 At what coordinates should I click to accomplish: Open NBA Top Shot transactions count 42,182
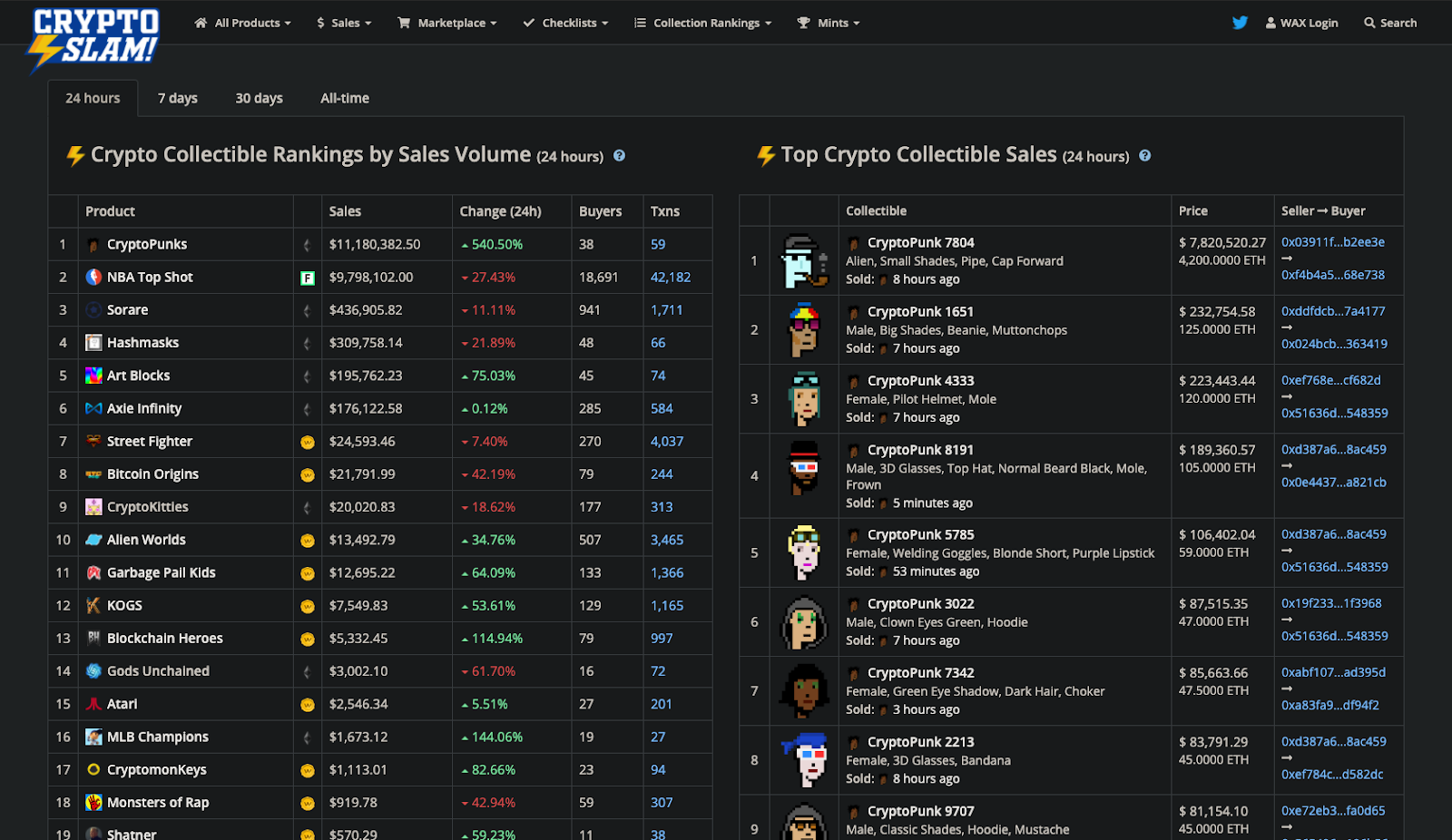click(x=671, y=278)
